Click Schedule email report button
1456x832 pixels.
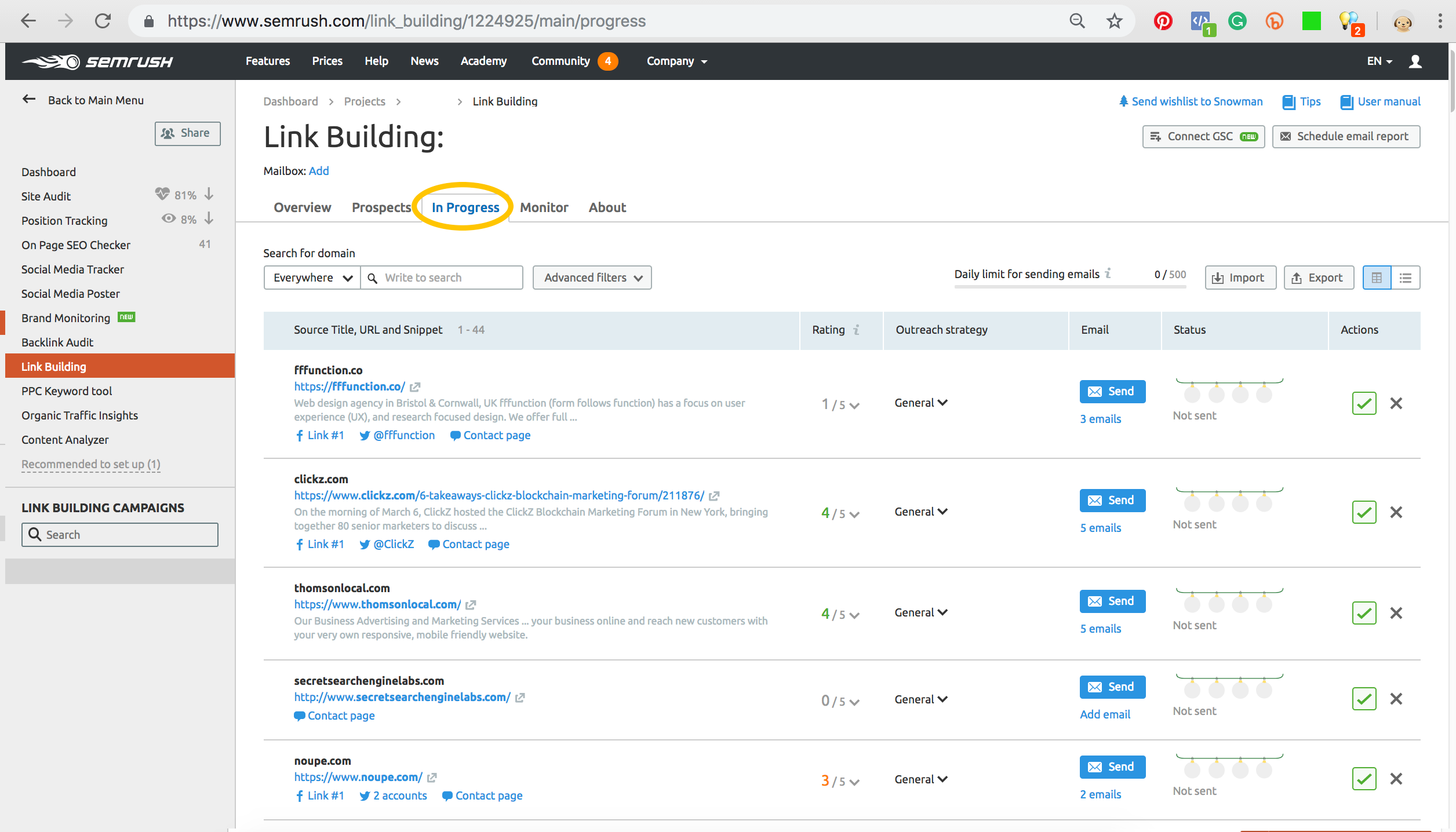(1346, 137)
